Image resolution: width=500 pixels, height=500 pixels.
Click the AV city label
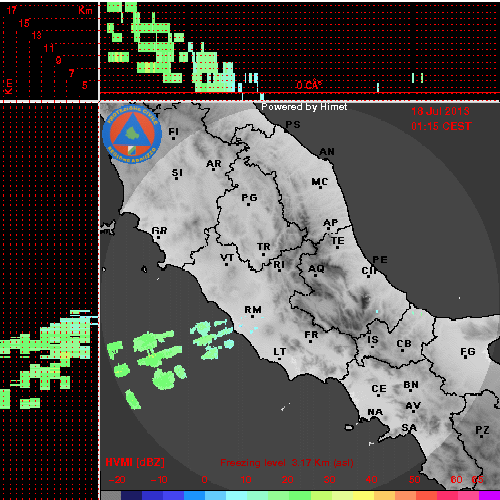(x=413, y=406)
